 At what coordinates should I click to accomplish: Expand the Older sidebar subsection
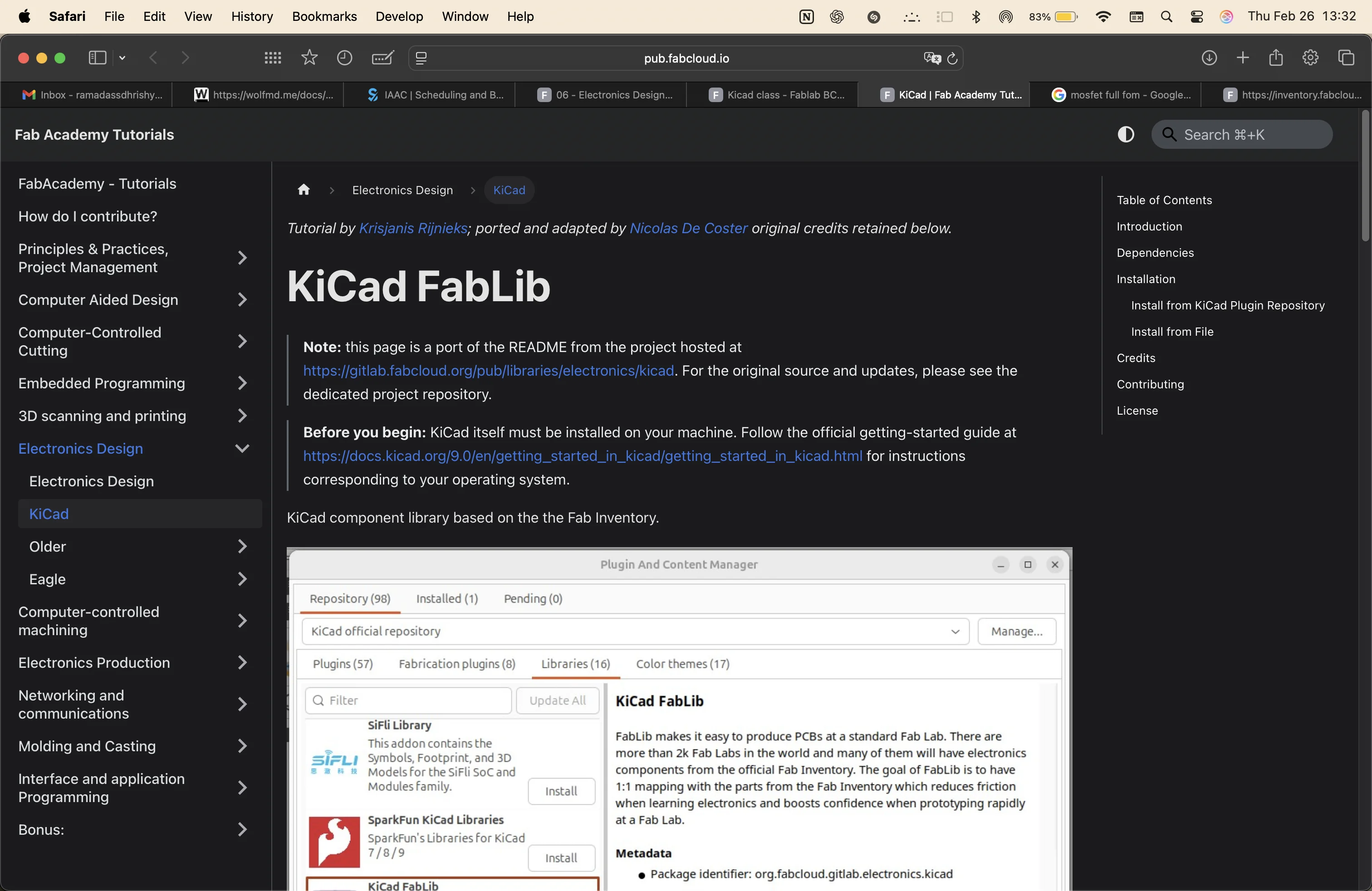coord(242,546)
